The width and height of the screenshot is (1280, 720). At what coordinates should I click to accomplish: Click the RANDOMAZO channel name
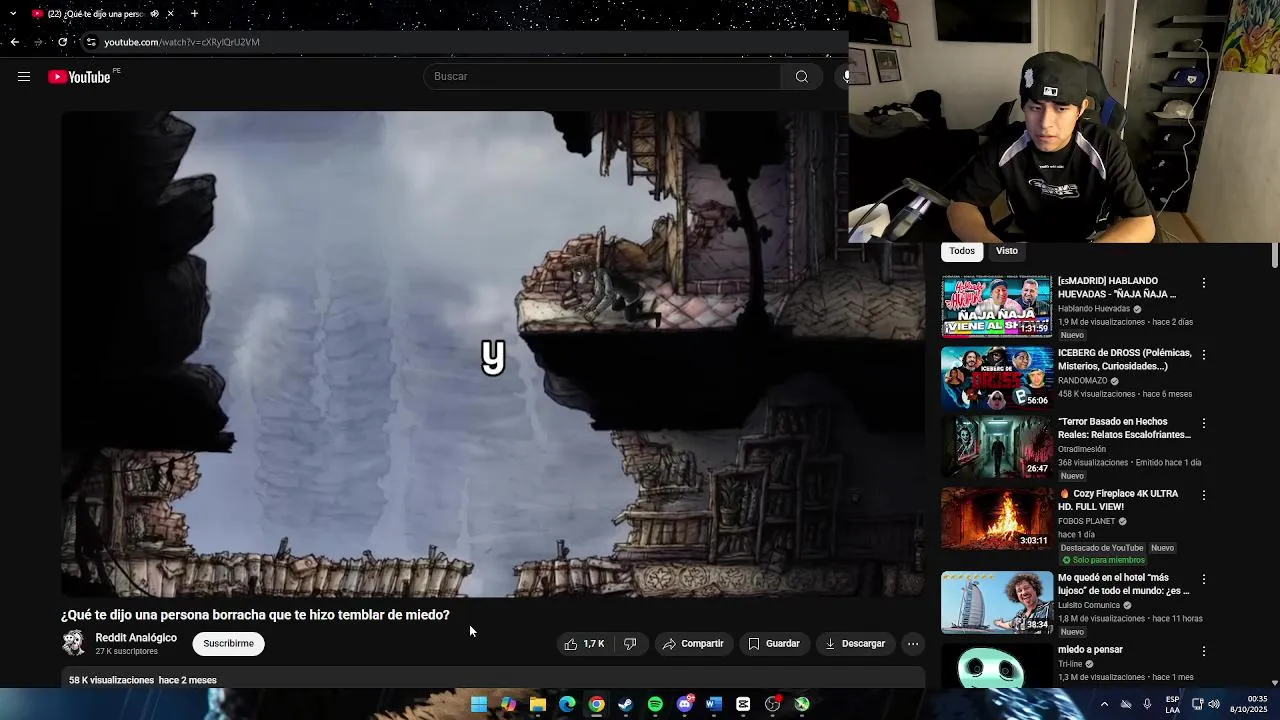[x=1083, y=381]
